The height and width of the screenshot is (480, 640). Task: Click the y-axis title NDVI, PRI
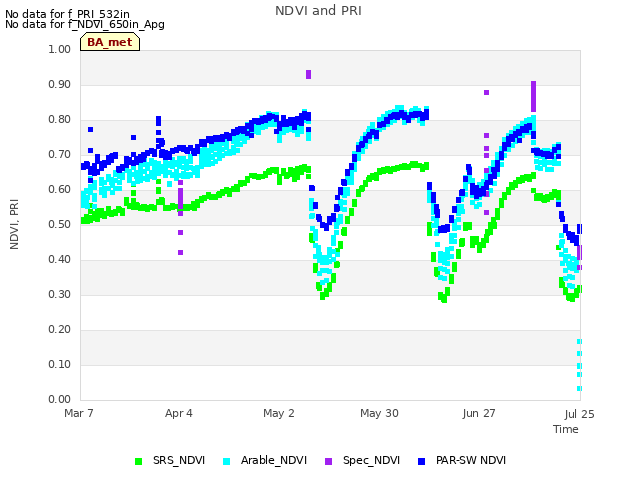pos(14,224)
